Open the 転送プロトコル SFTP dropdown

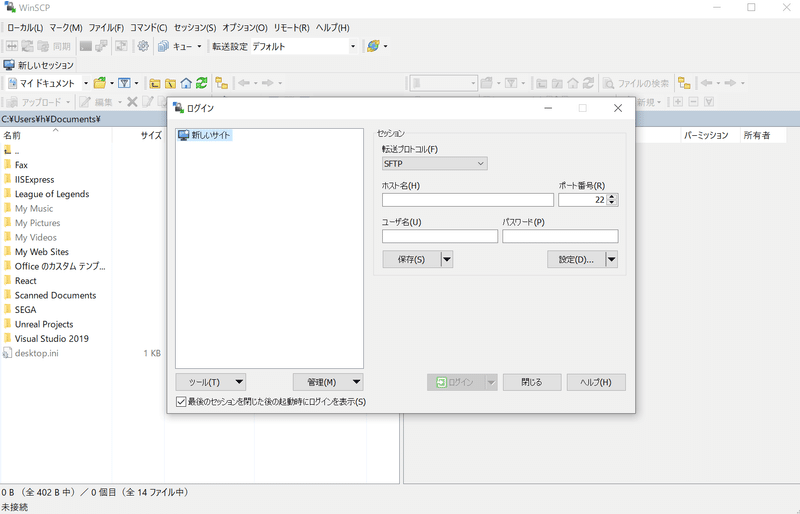(434, 163)
